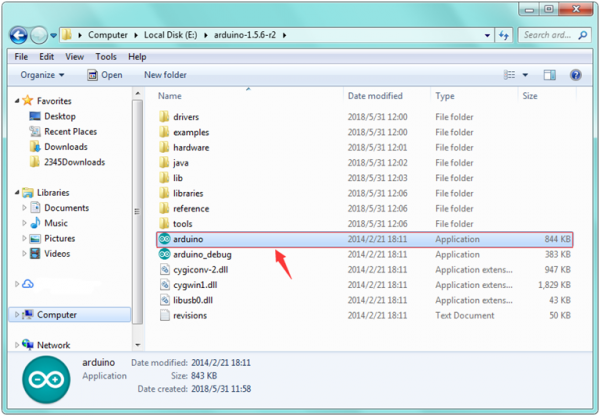600x416 pixels.
Task: Select the libusb0.dll file icon
Action: coord(165,300)
